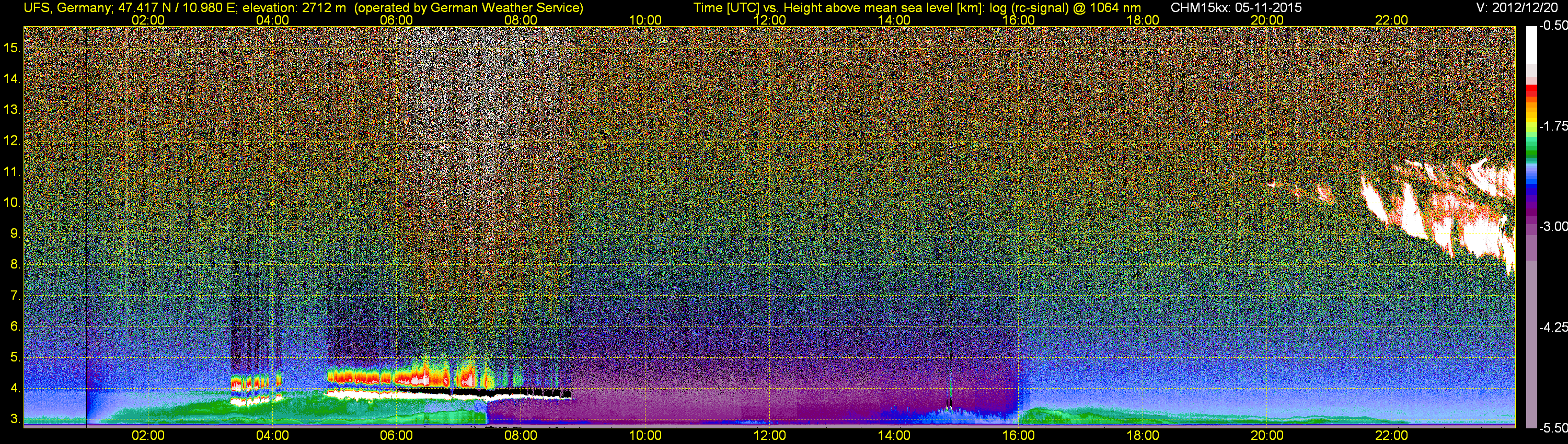Click the -0.50 value on the color scale
The height and width of the screenshot is (444, 1568).
pyautogui.click(x=1553, y=26)
